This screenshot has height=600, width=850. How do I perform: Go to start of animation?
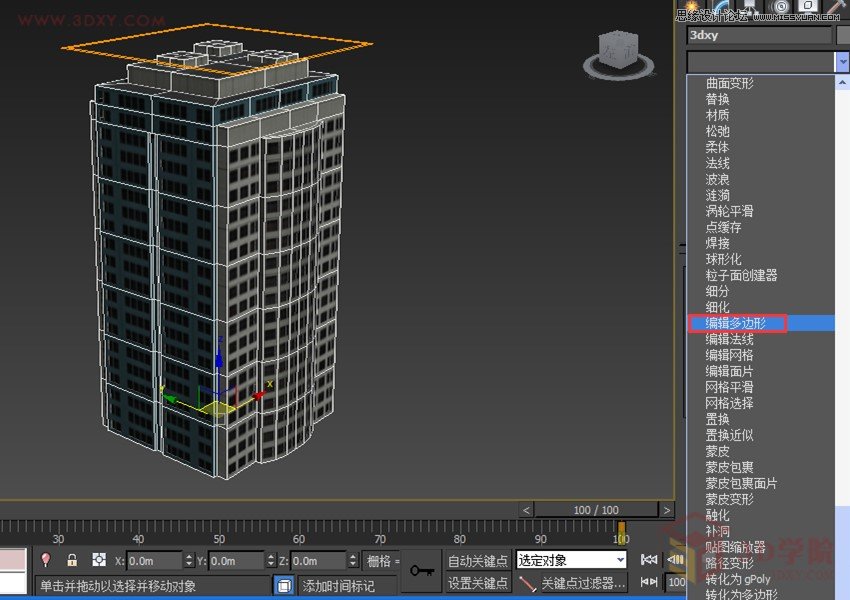coord(649,559)
